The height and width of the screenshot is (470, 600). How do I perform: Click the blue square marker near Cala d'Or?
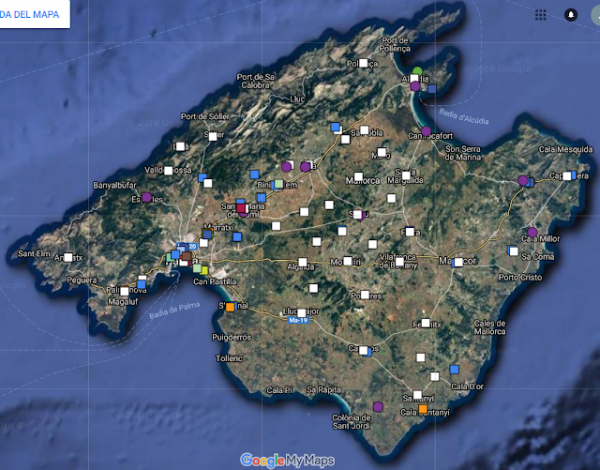pos(454,369)
